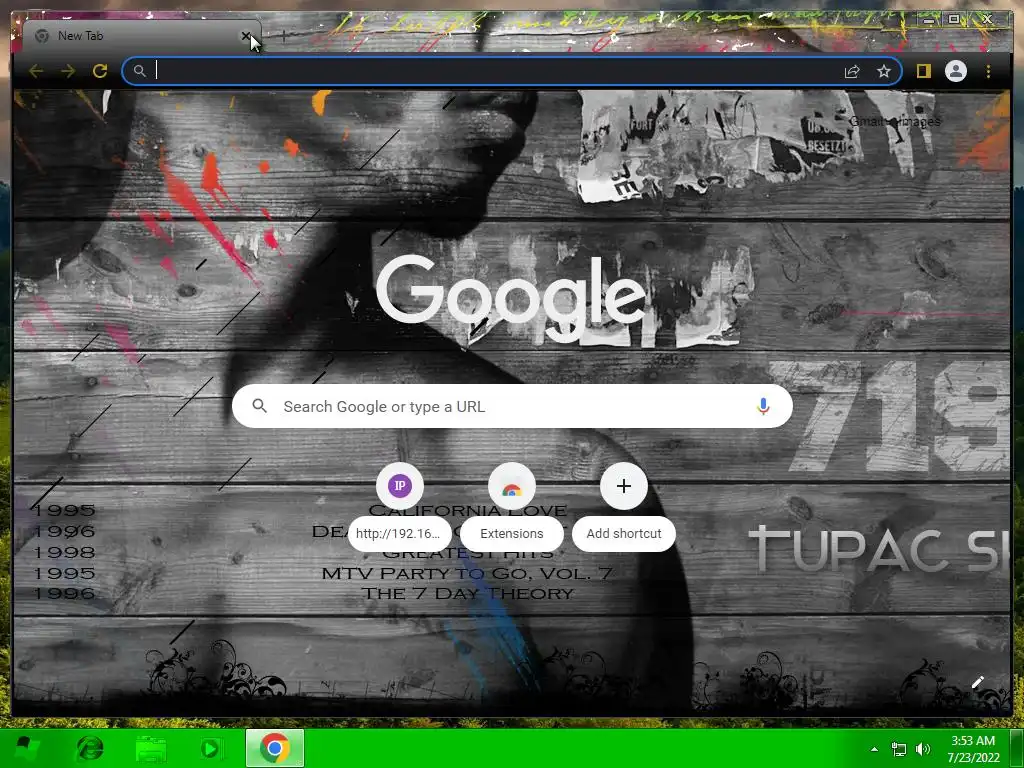The width and height of the screenshot is (1024, 768).
Task: Open the volume tray icon
Action: (x=923, y=749)
